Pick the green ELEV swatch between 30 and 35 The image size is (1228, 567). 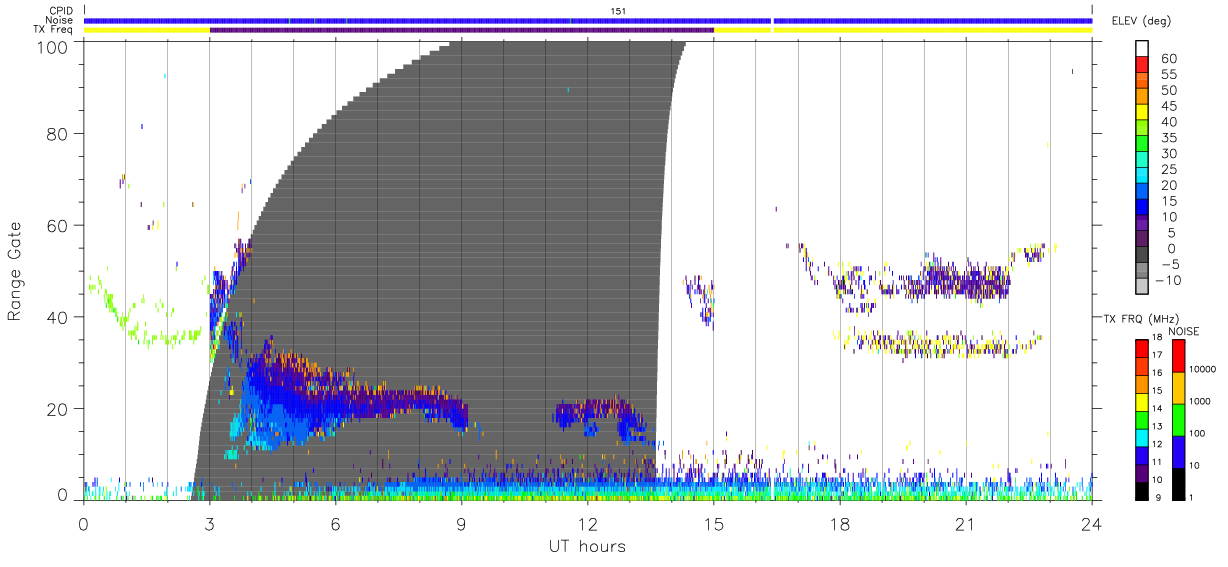1142,145
